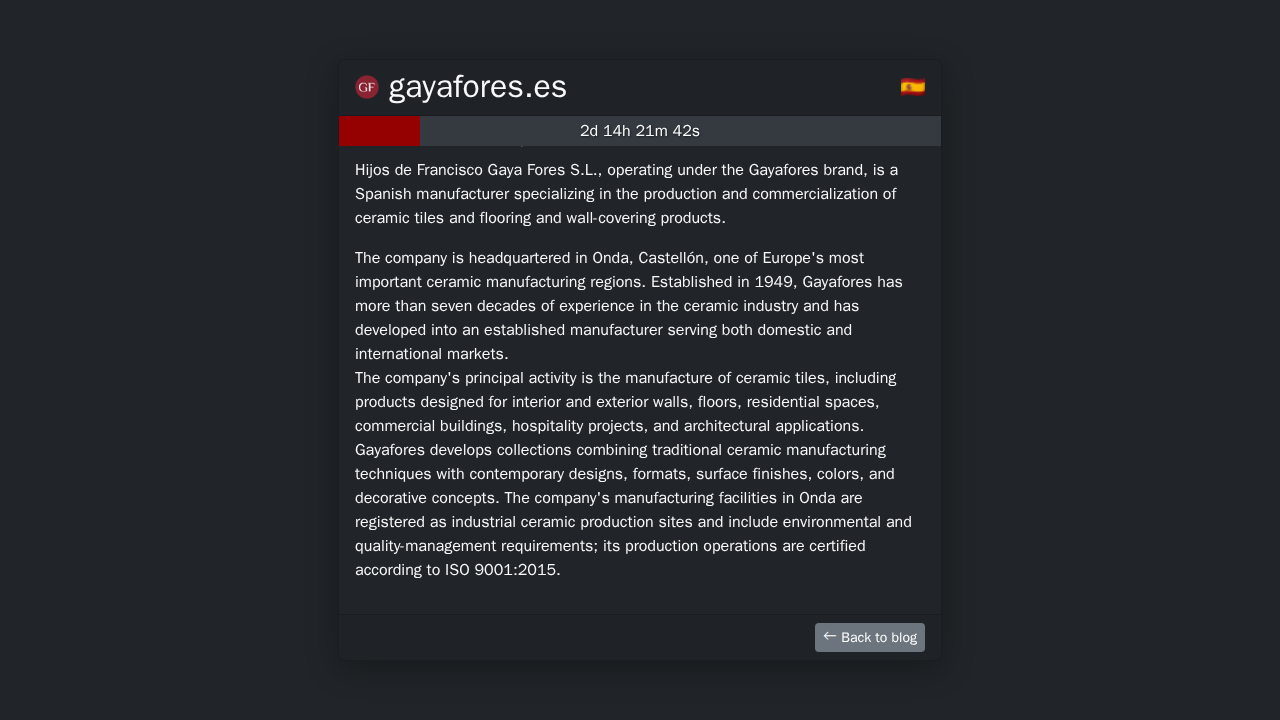Click the line 'international markets.'
The width and height of the screenshot is (1280, 720).
pos(432,354)
